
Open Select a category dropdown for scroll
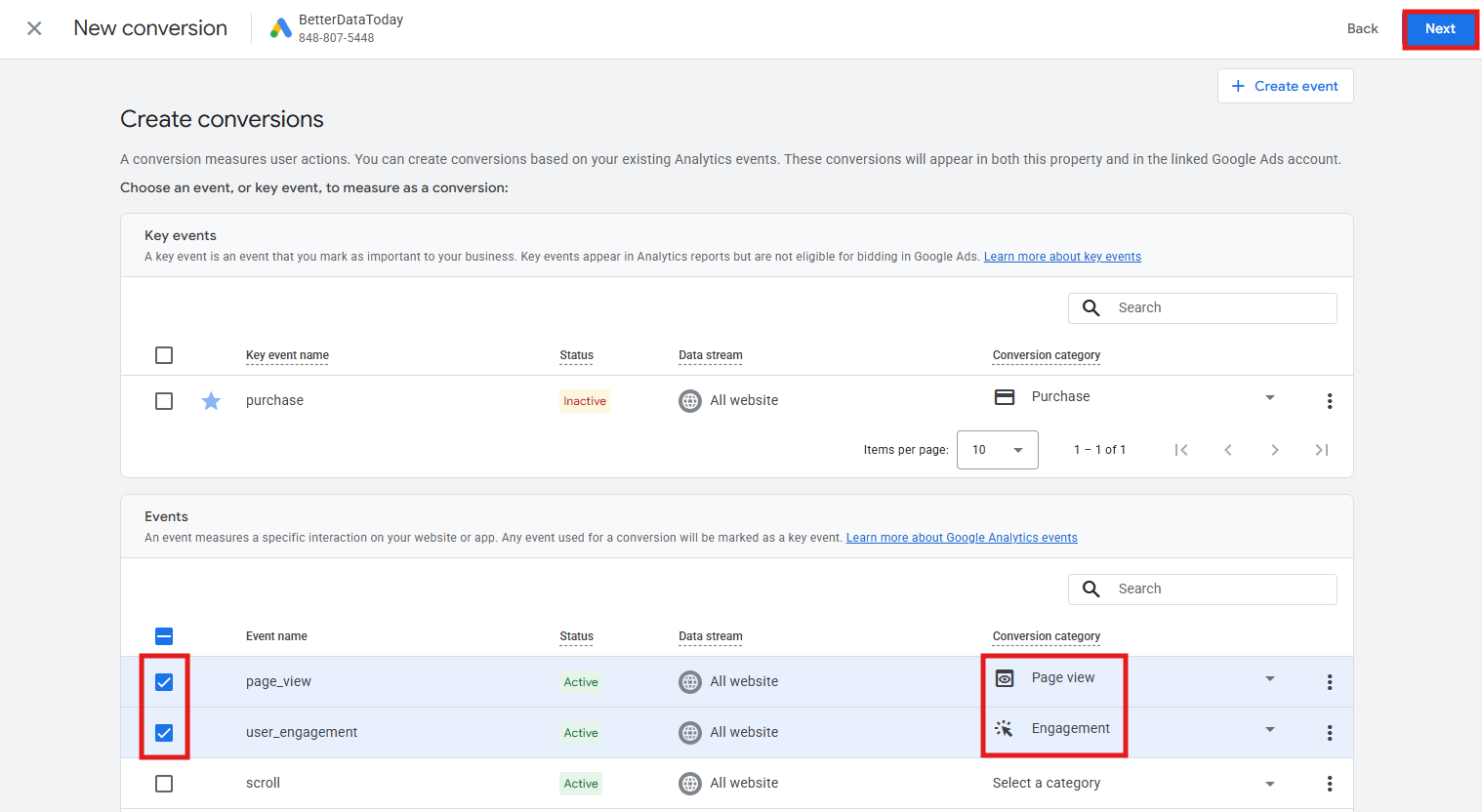tap(1134, 784)
